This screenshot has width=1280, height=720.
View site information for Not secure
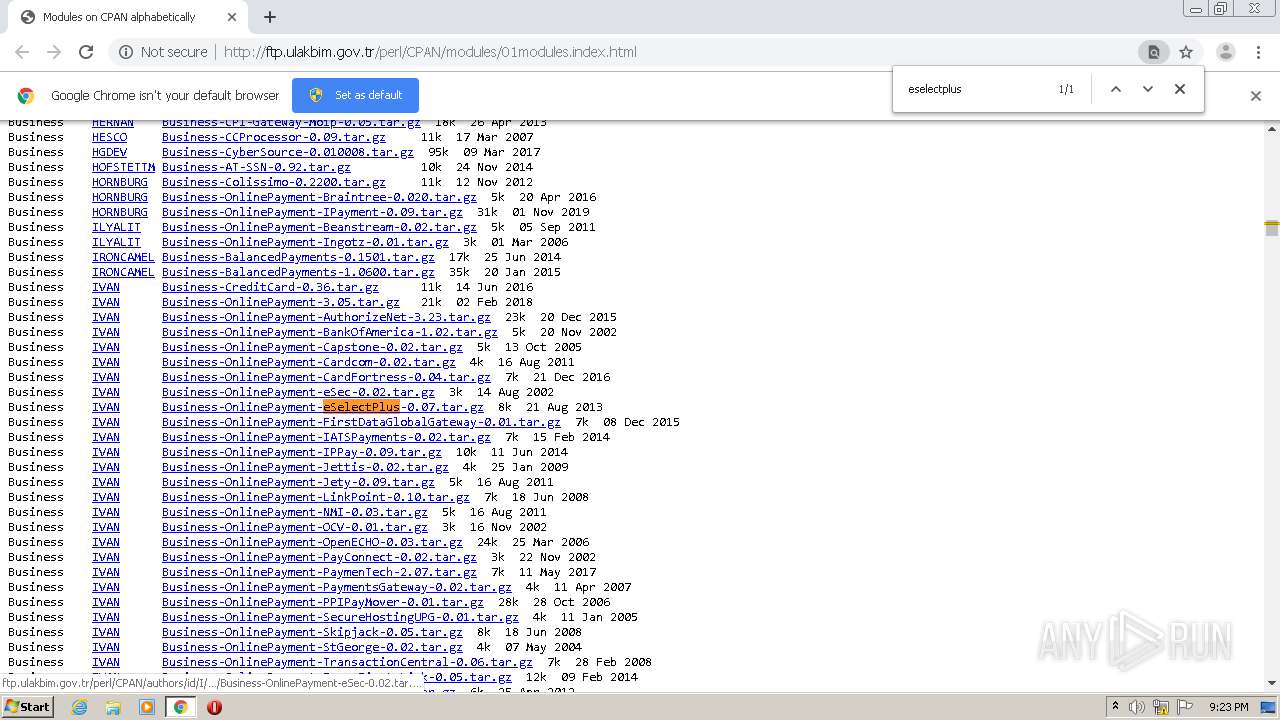[163, 52]
